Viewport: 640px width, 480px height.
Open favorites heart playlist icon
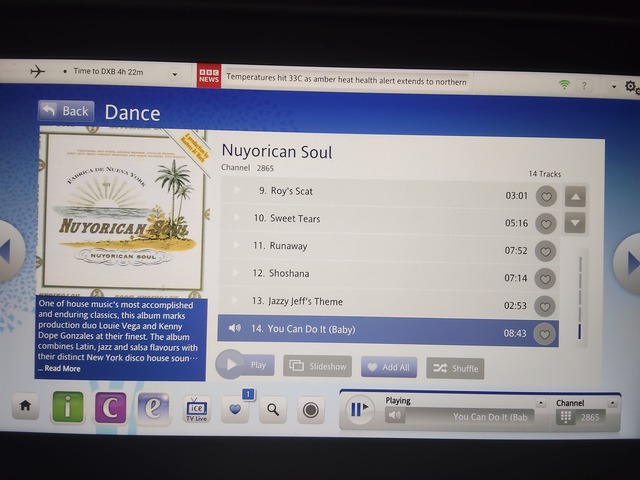pos(236,409)
